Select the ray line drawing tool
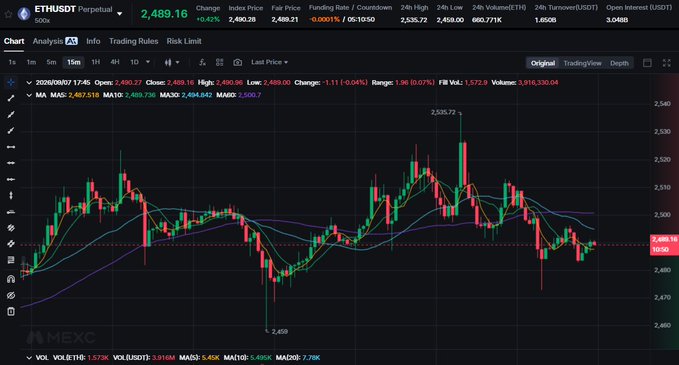Viewport: 679px width, 365px height. point(11,114)
